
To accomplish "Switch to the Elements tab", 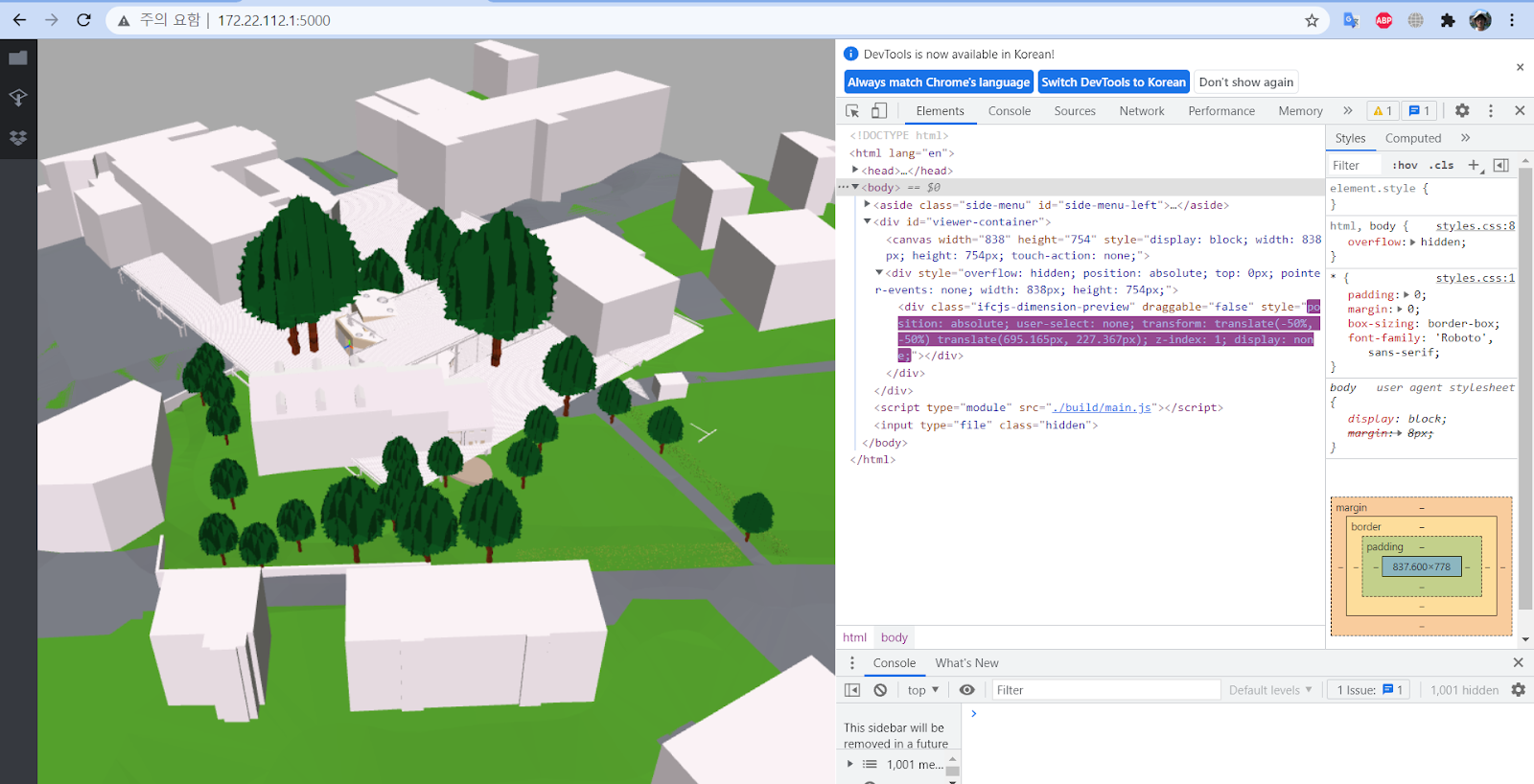I will 940,111.
